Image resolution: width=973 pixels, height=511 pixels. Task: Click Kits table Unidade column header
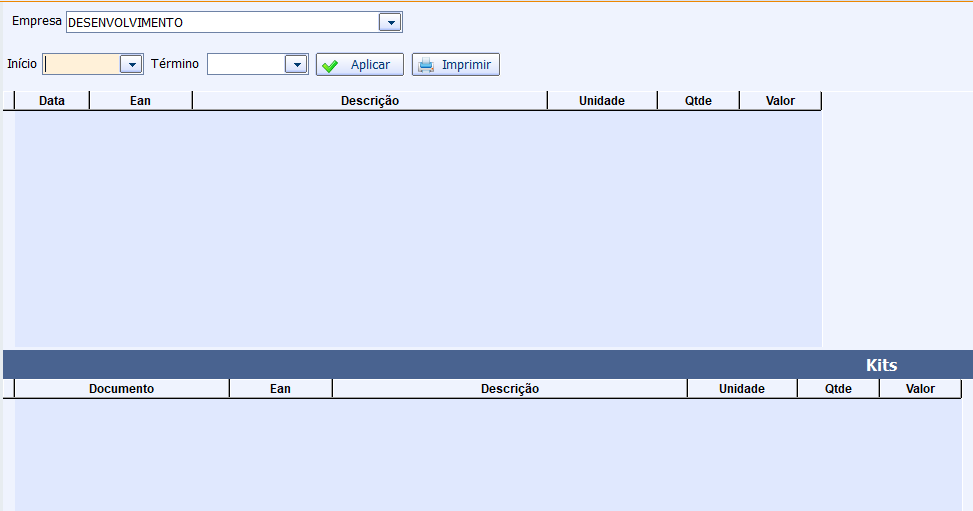pos(742,389)
